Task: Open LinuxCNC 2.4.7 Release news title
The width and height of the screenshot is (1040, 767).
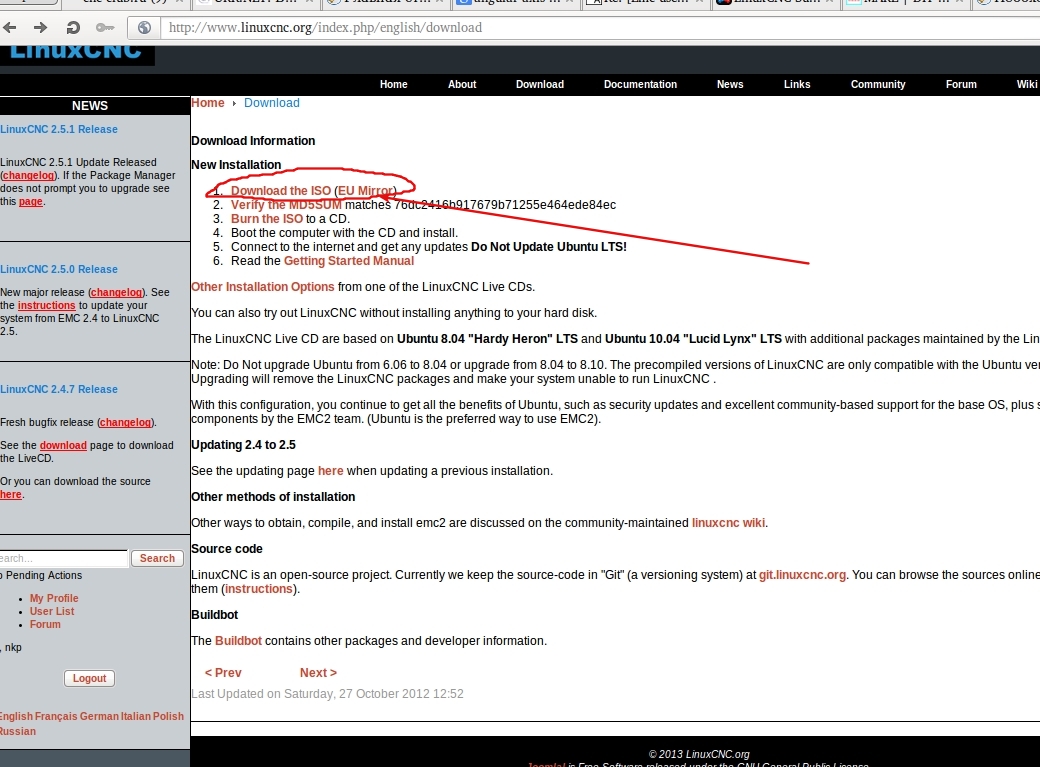Action: tap(59, 389)
